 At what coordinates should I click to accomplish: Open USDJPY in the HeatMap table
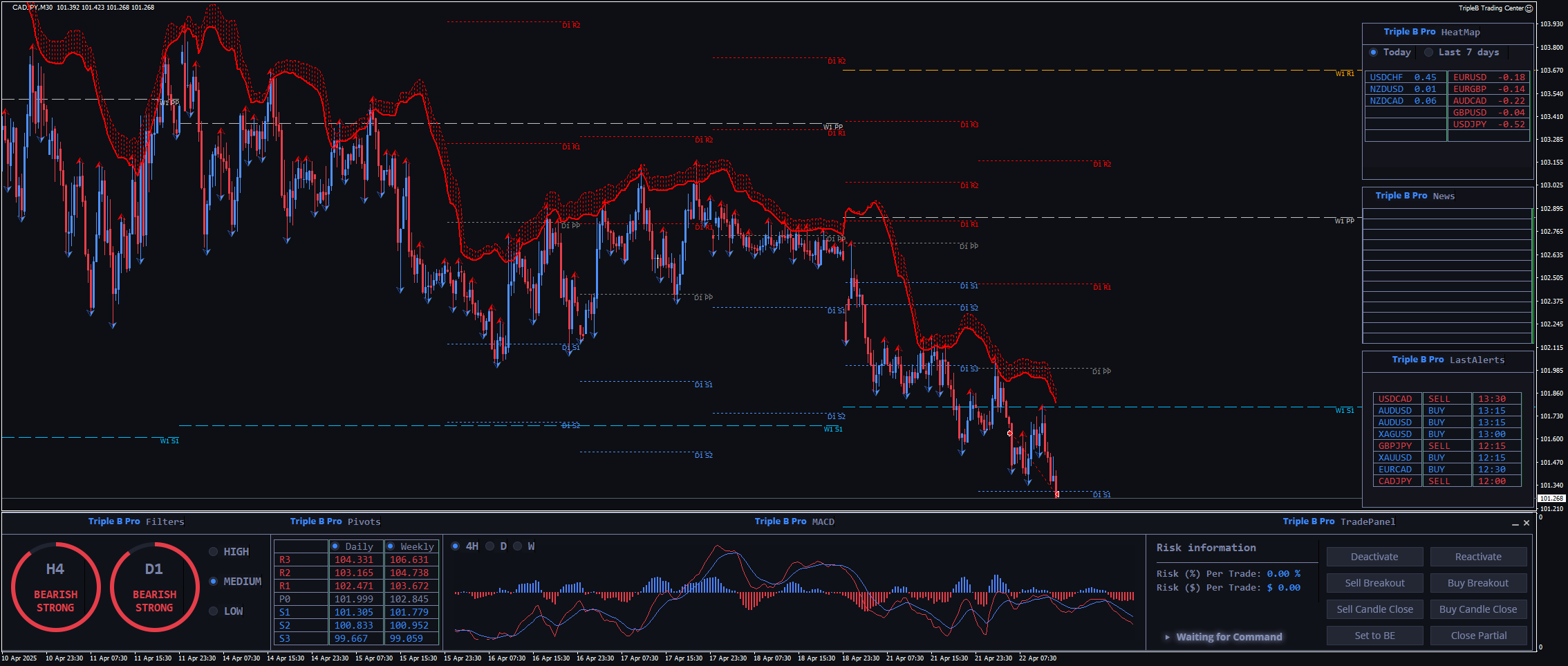tap(1488, 124)
